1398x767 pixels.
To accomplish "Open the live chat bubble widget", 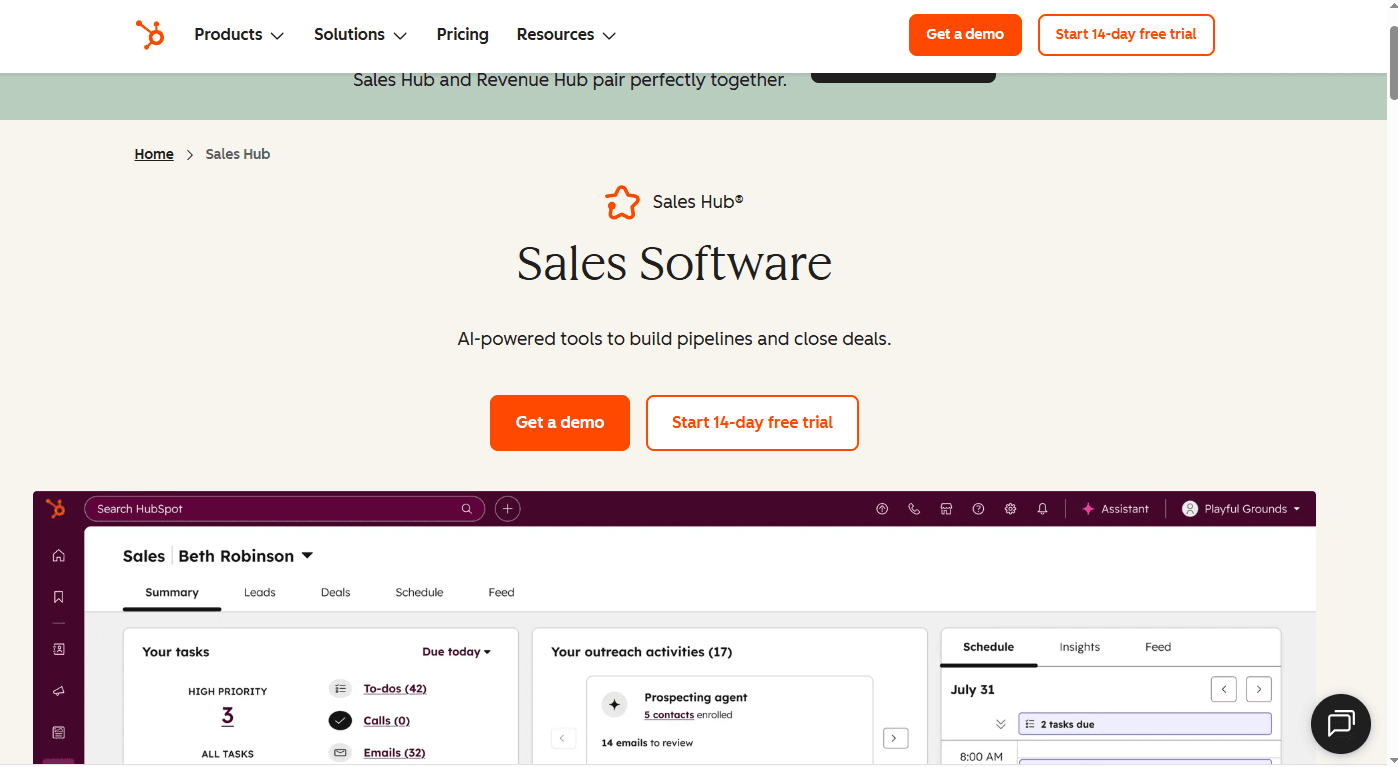I will [1341, 724].
